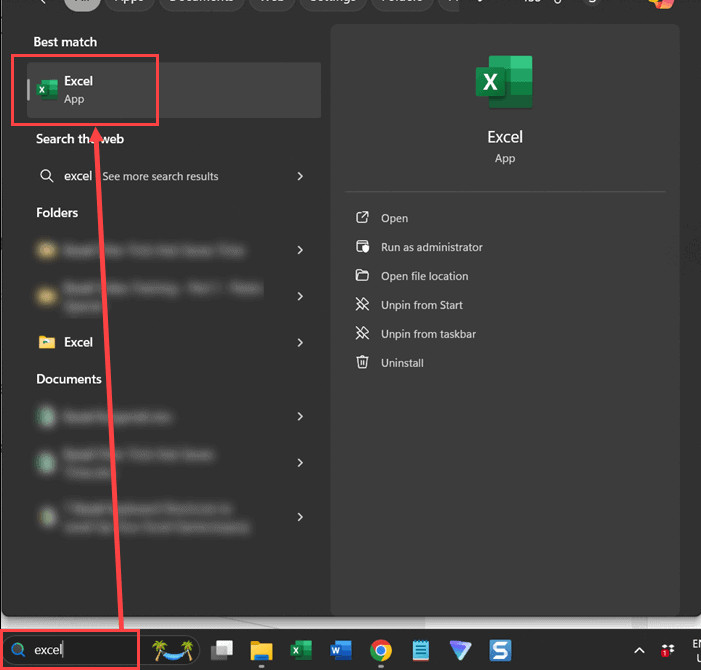Expand the third document result chevron
This screenshot has height=670, width=701.
point(300,517)
